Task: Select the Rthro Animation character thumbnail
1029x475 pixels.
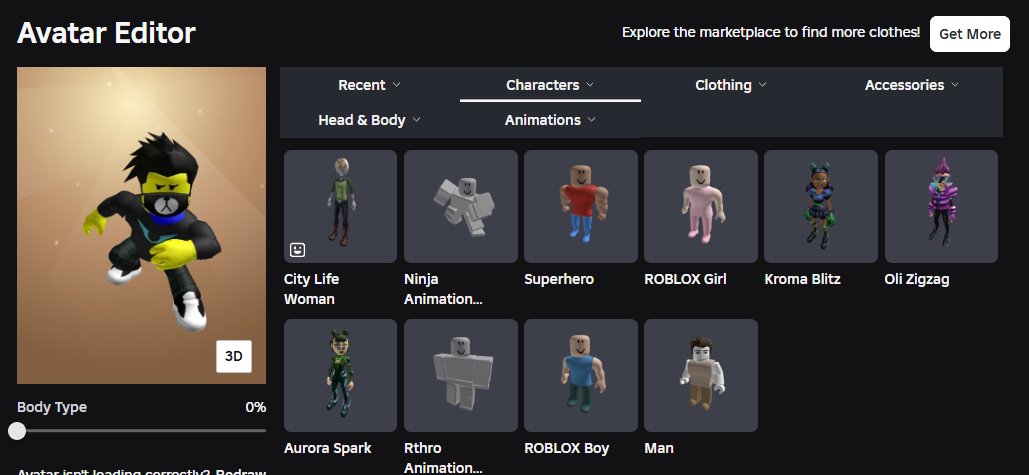Action: (x=461, y=375)
